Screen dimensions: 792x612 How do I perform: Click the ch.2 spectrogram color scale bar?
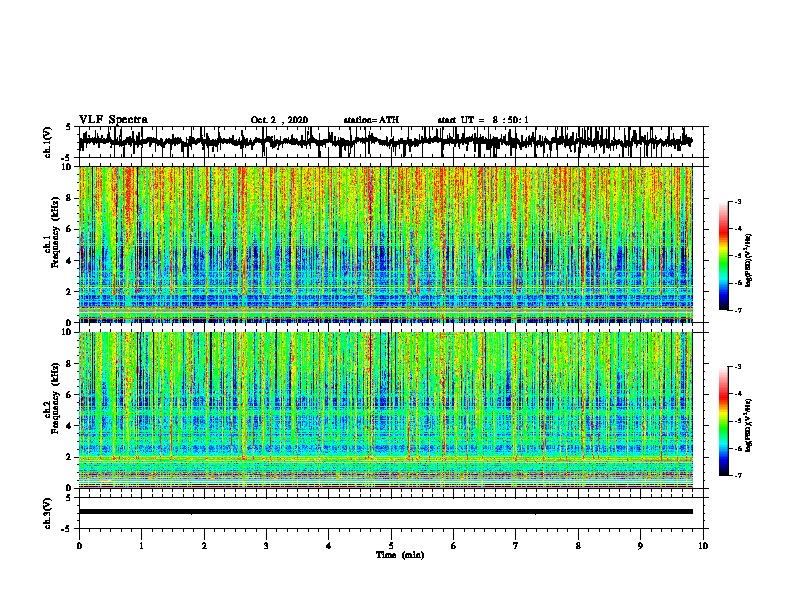point(723,421)
